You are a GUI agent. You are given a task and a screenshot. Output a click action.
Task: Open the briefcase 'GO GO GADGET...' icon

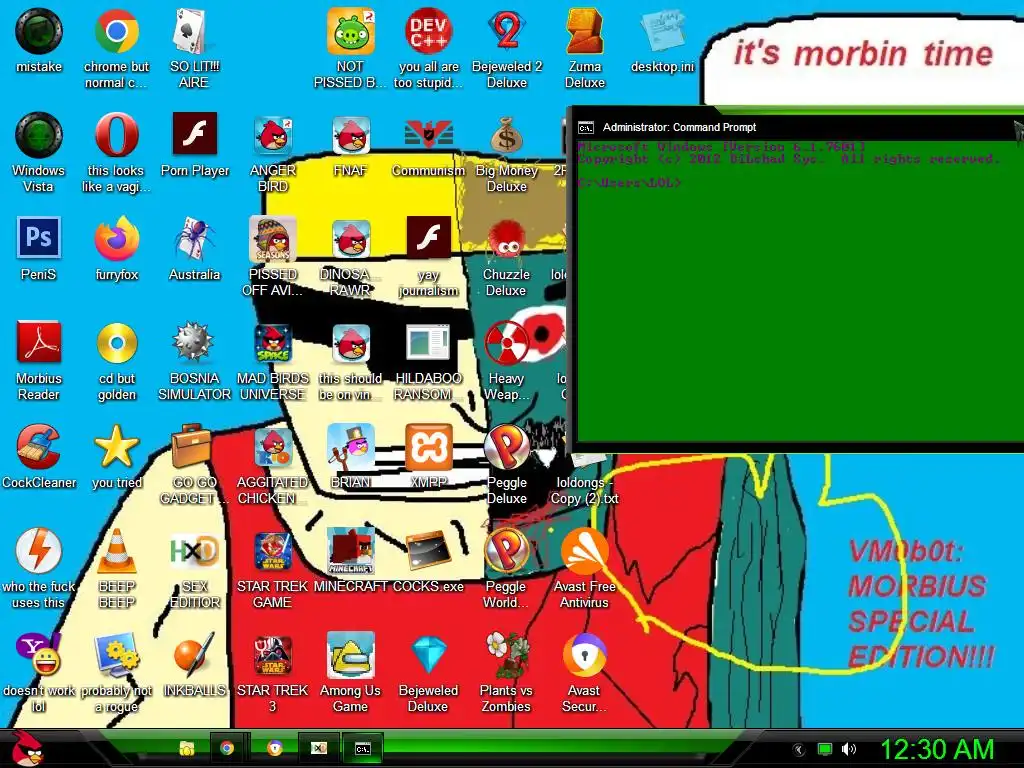pyautogui.click(x=192, y=447)
